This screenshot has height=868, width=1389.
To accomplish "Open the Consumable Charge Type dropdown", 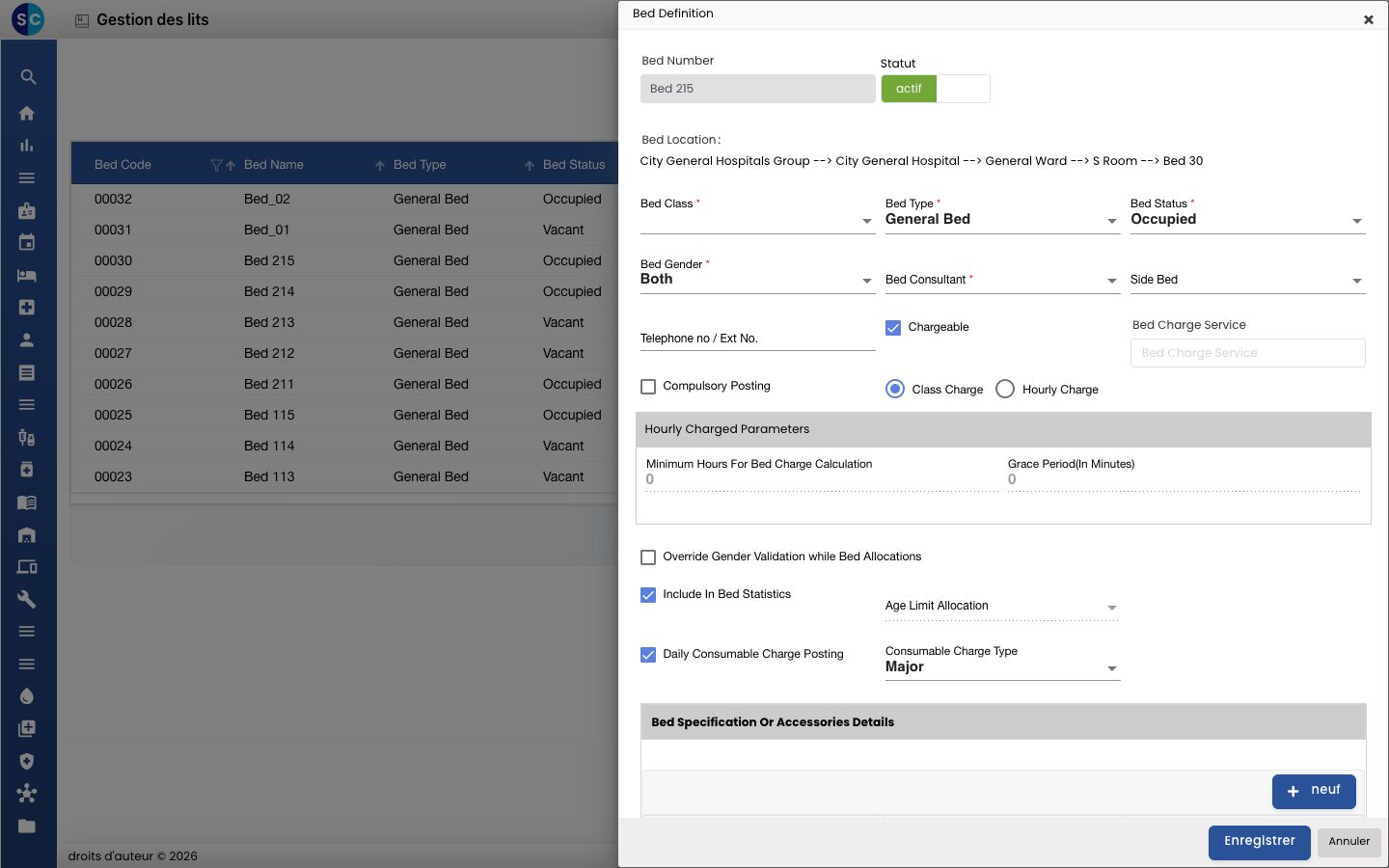I will click(x=1003, y=667).
